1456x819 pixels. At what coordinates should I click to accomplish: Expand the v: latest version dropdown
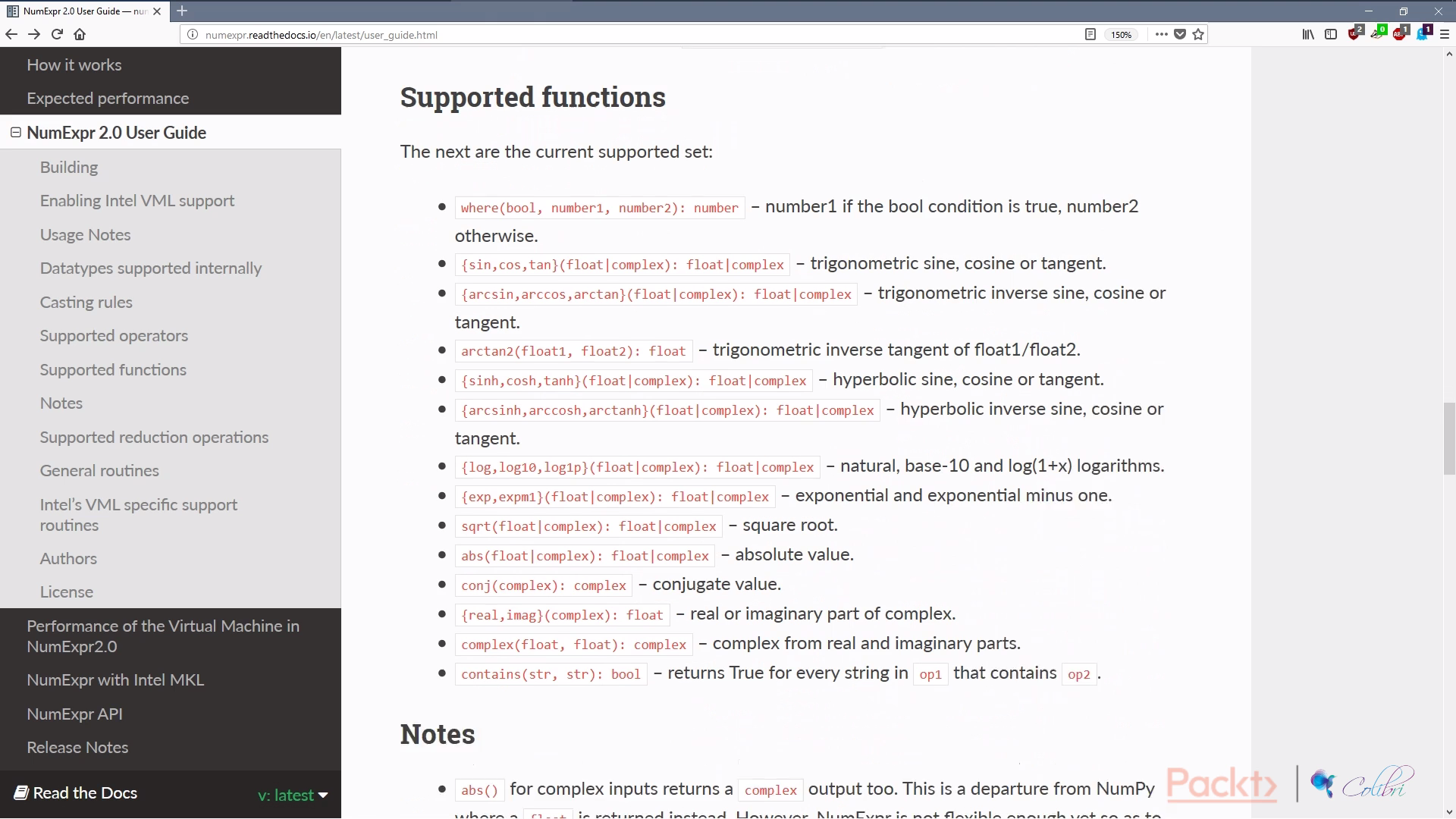(x=293, y=795)
